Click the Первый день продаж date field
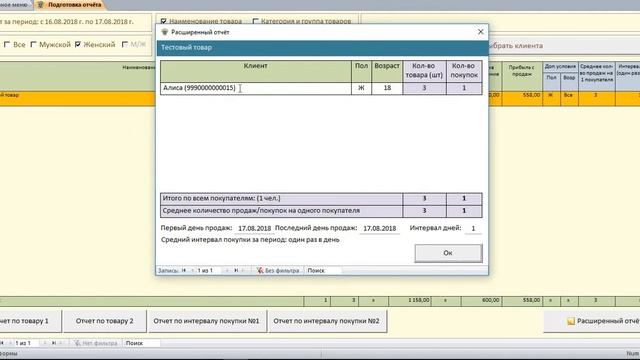The height and width of the screenshot is (360, 640). click(254, 229)
